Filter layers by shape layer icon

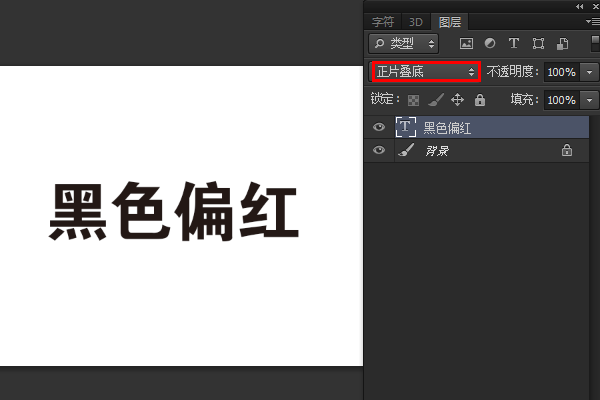[538, 43]
